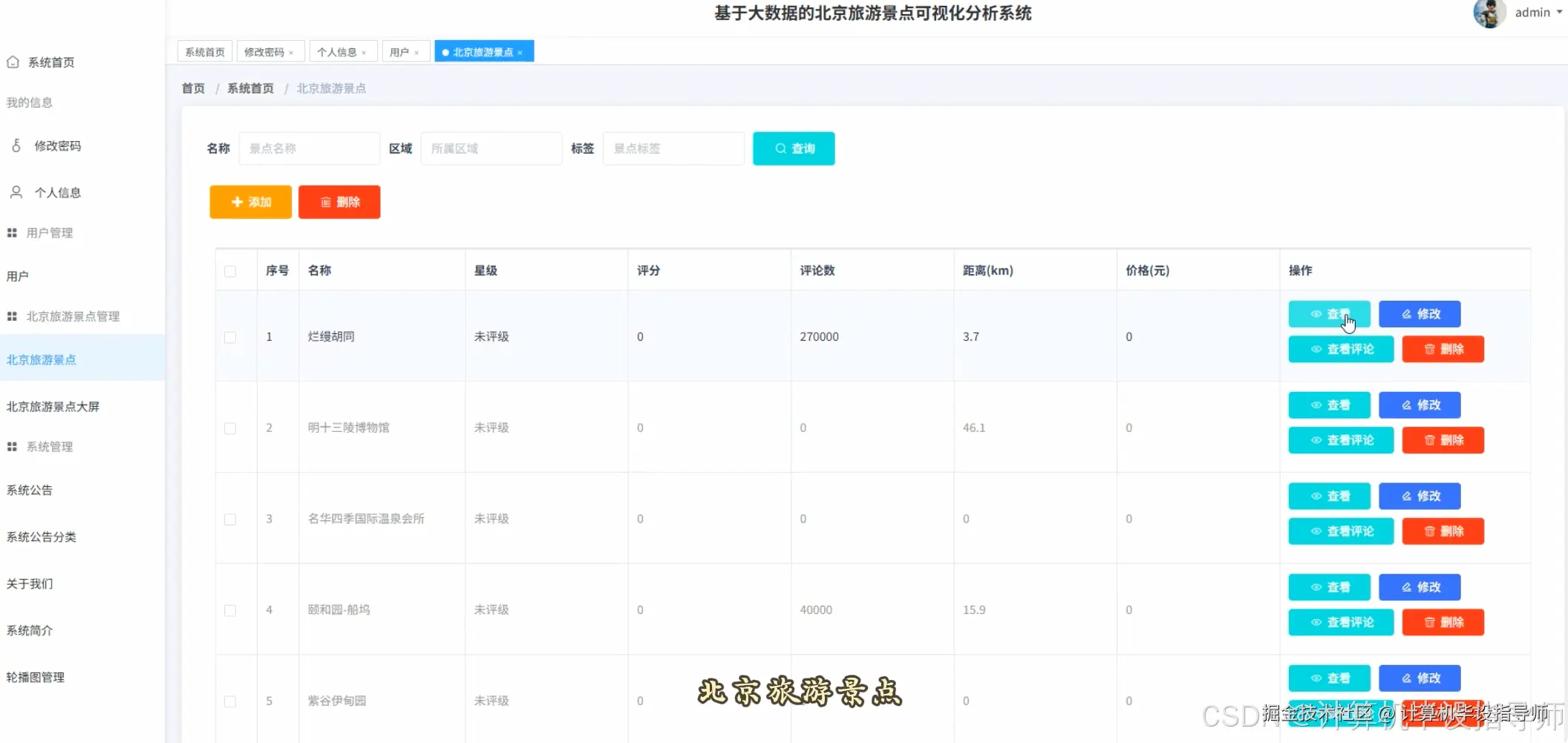Close the 北京旅游景点 tab with its x icon
The height and width of the screenshot is (743, 1568).
(520, 53)
